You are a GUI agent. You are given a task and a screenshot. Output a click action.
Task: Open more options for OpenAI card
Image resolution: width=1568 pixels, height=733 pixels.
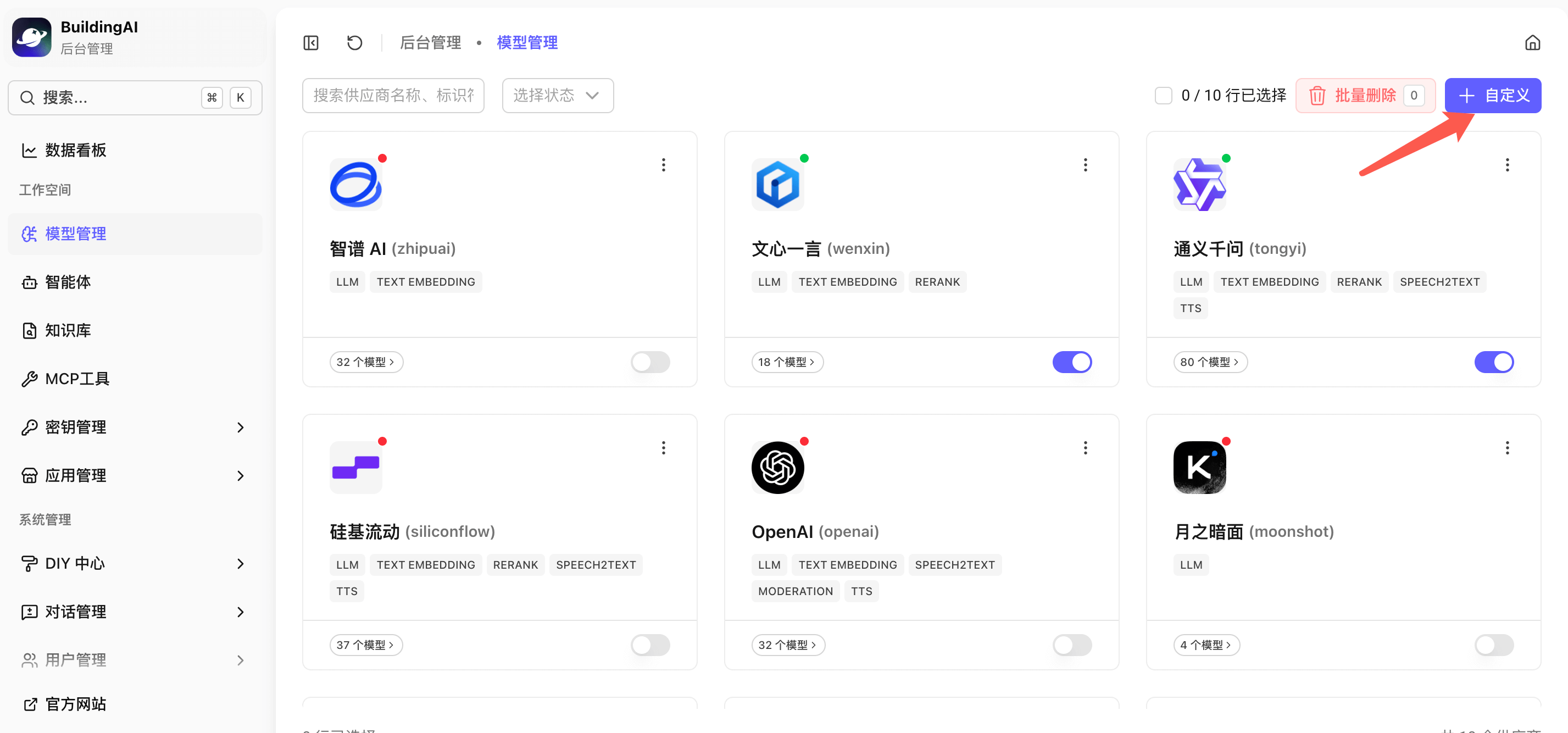1085,448
